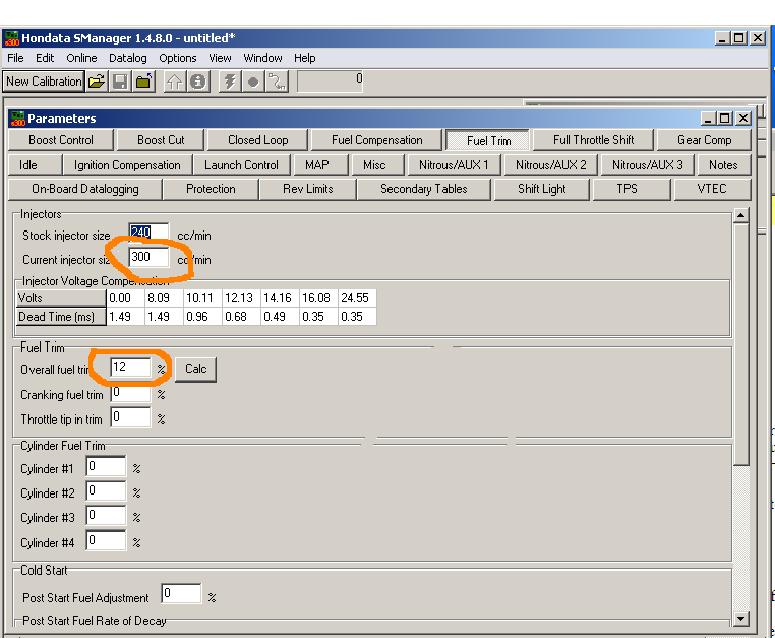Open the File menu
This screenshot has width=775, height=638.
(15, 58)
